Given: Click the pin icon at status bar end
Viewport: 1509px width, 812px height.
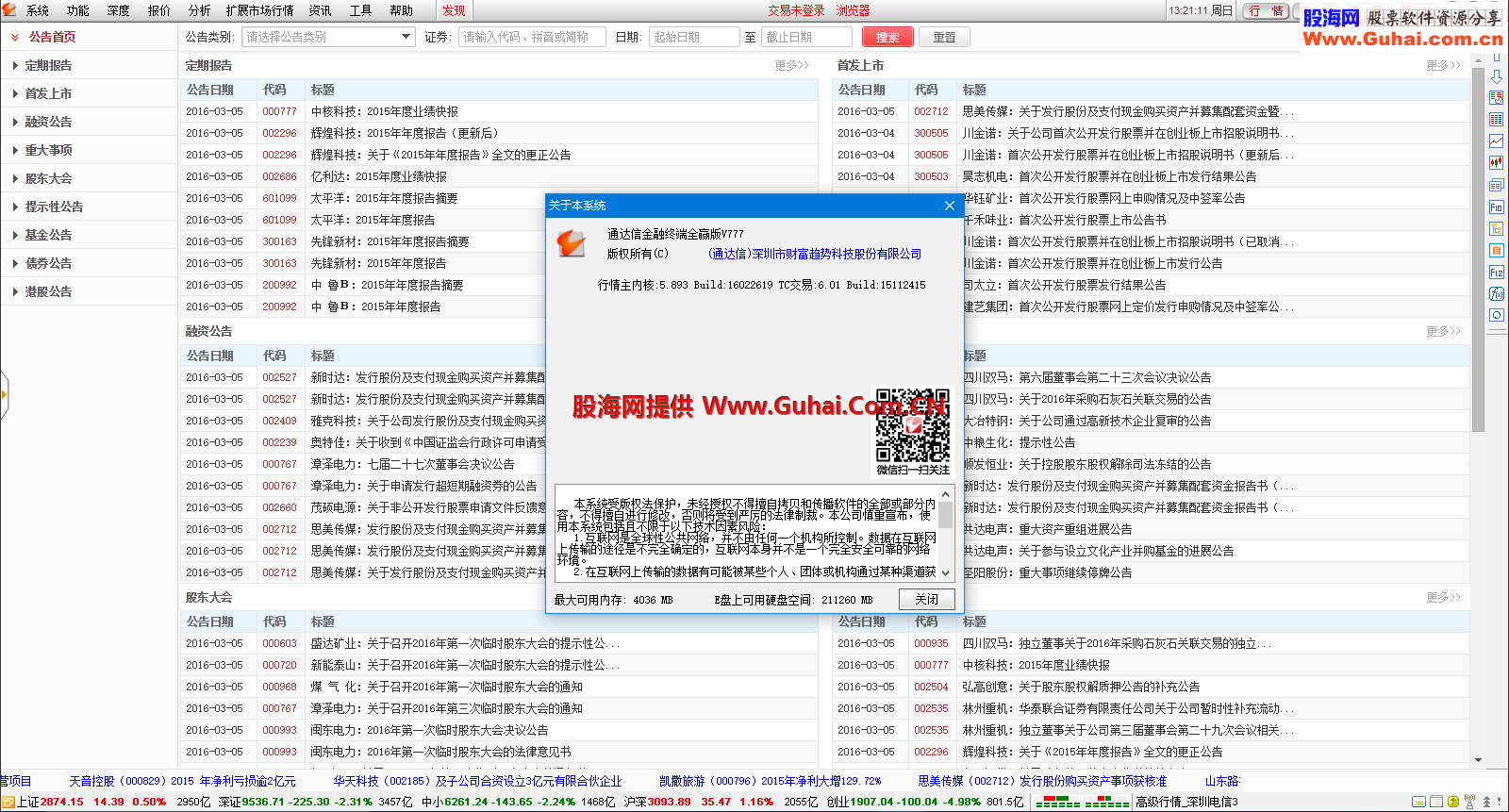Looking at the screenshot, I should (x=1501, y=802).
